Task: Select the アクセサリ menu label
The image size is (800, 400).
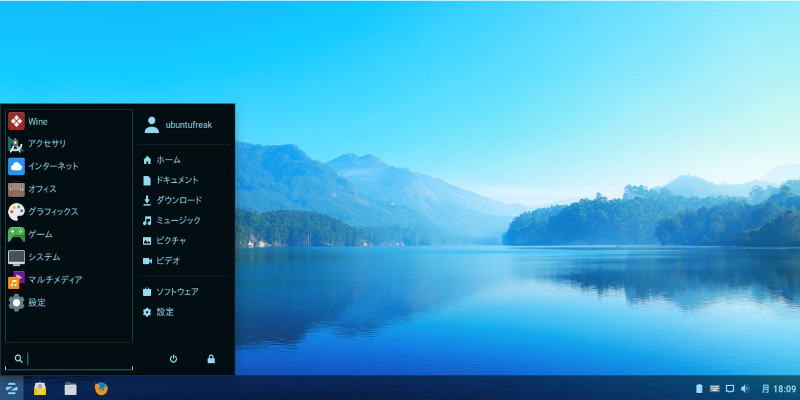Action: click(47, 144)
